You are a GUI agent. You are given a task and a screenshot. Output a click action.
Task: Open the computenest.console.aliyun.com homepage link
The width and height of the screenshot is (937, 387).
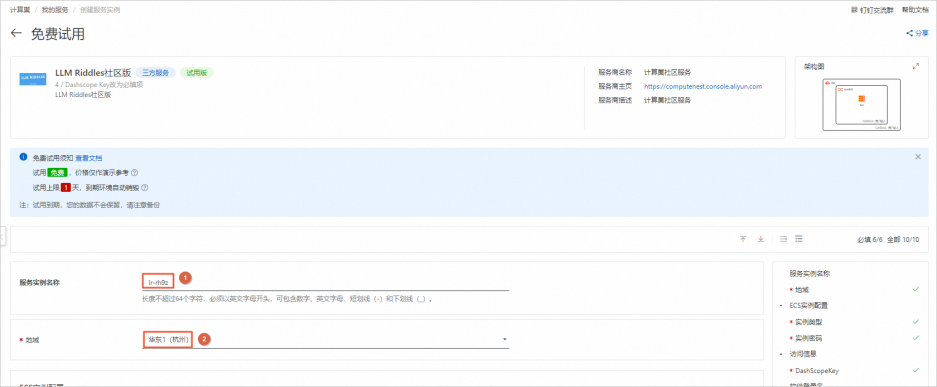coord(703,86)
